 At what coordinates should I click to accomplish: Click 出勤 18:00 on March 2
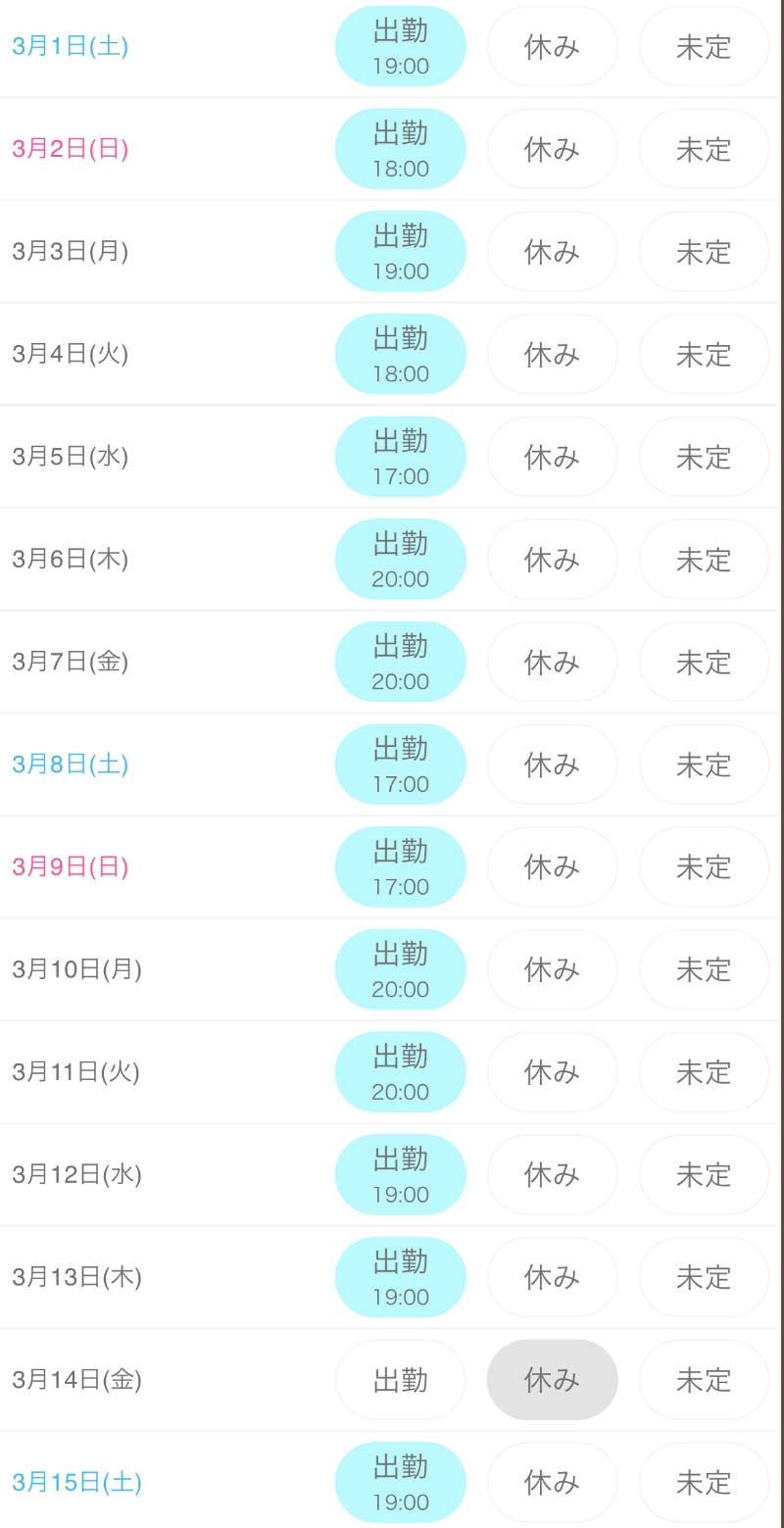pos(400,149)
